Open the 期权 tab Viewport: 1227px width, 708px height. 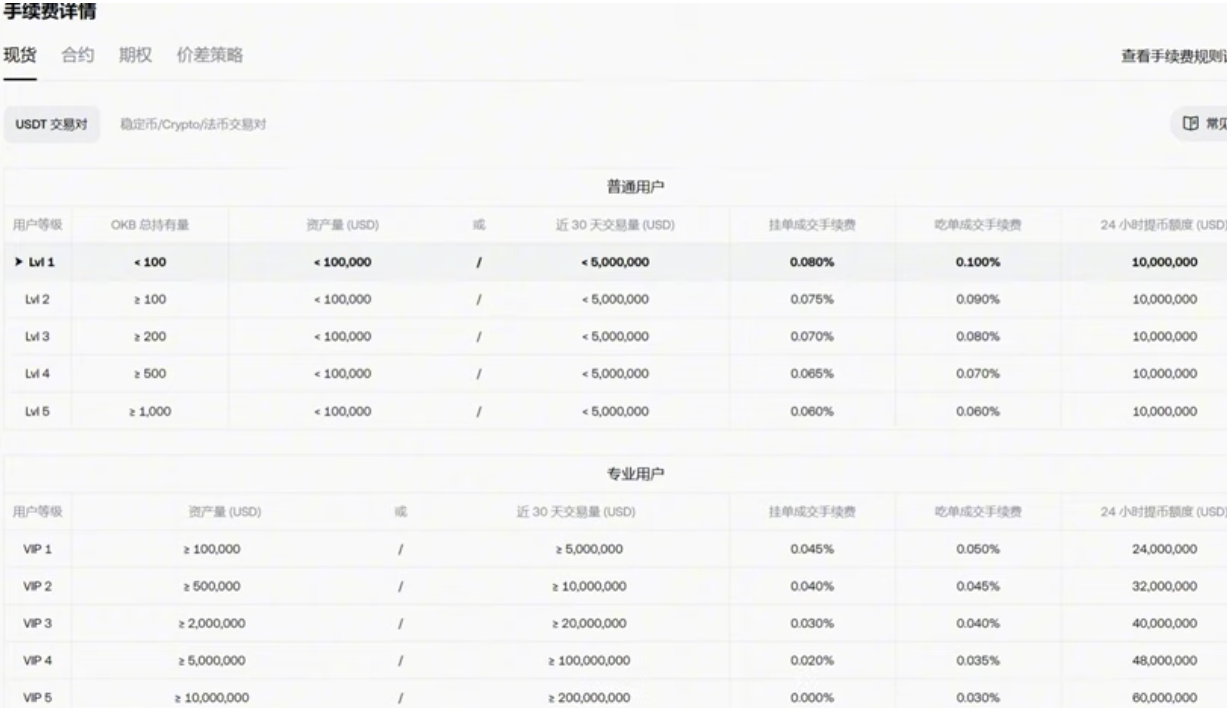[x=135, y=54]
